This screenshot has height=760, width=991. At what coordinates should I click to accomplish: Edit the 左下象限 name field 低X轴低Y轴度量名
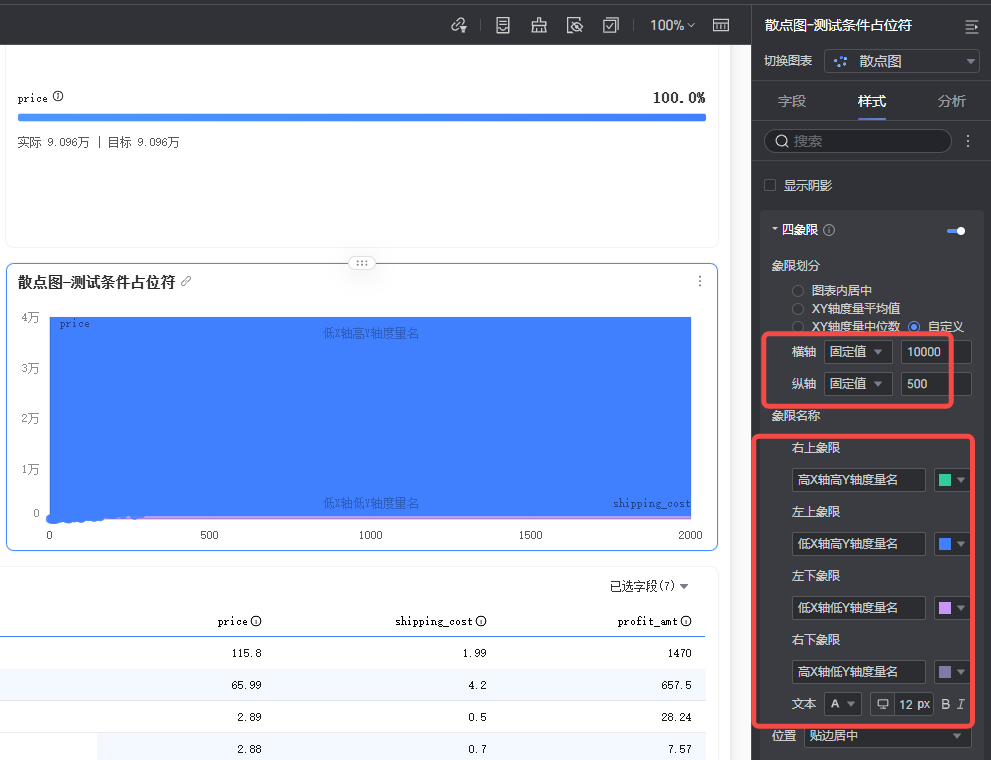(x=858, y=608)
